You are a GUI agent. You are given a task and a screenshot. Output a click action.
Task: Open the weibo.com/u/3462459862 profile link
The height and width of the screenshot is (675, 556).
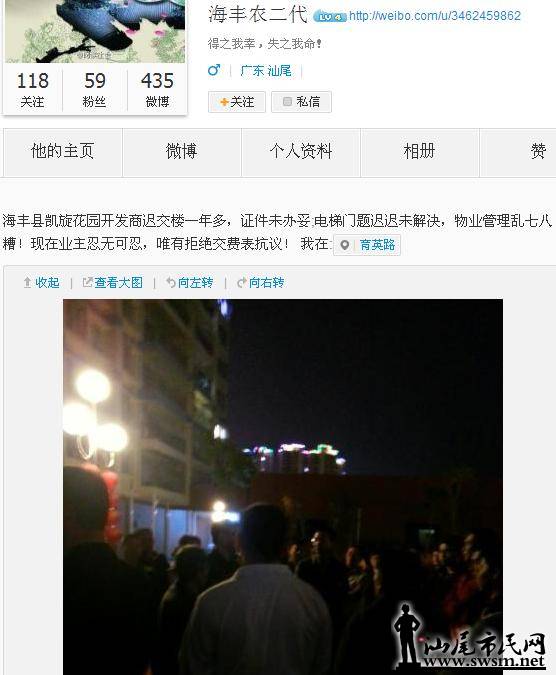[x=435, y=16]
